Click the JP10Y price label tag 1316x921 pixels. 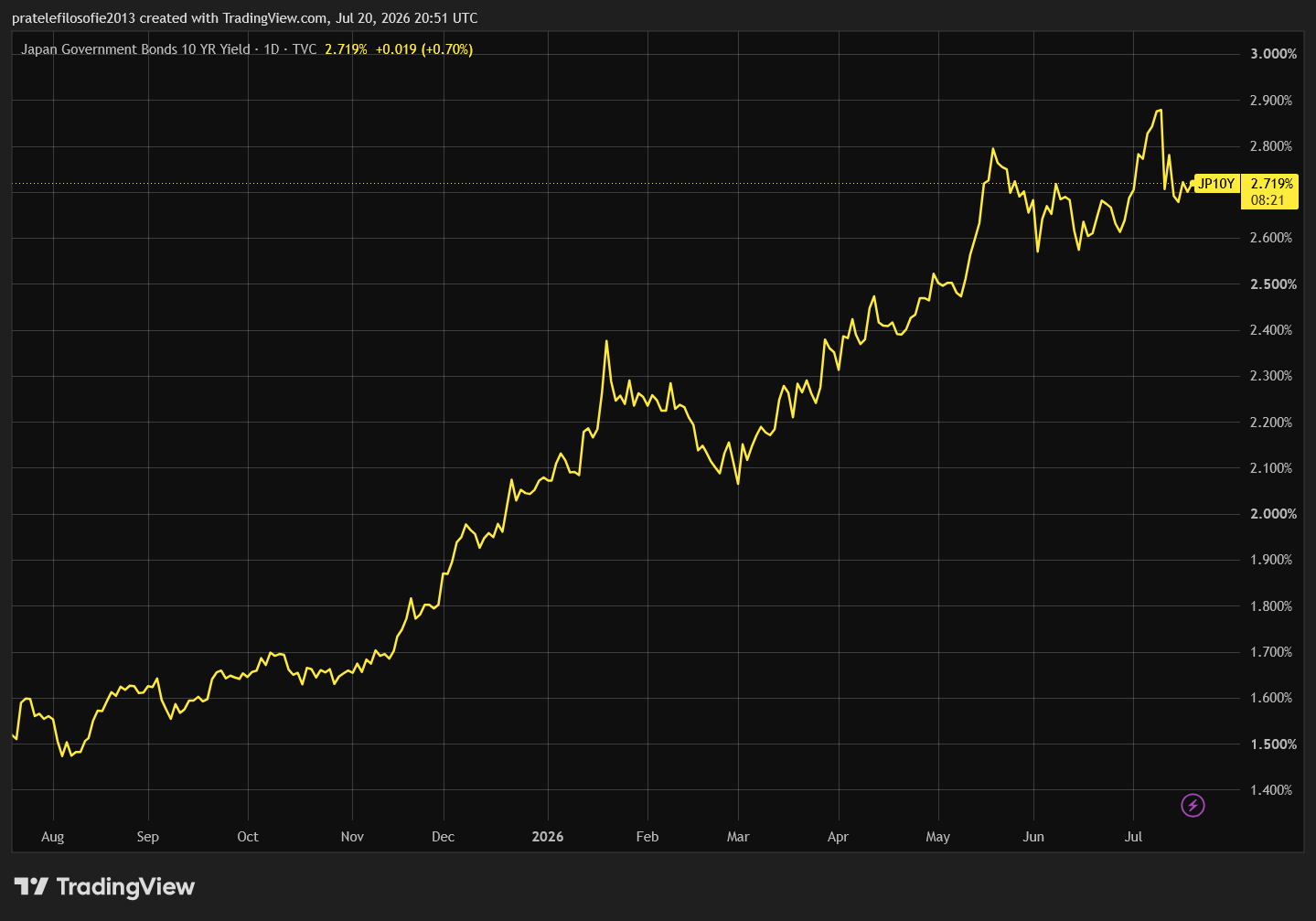click(x=1216, y=184)
